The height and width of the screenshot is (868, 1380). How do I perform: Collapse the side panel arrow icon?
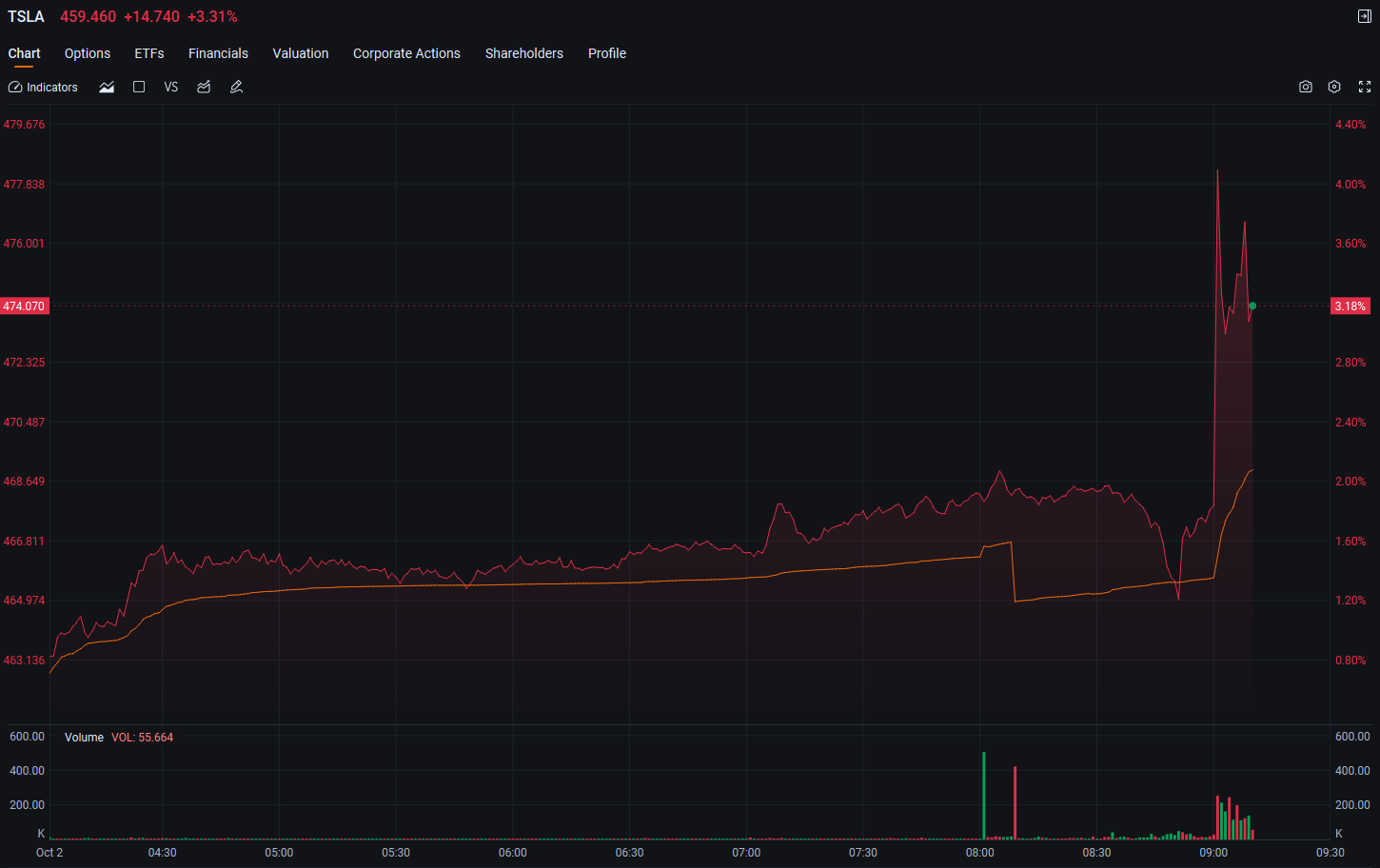1364,16
